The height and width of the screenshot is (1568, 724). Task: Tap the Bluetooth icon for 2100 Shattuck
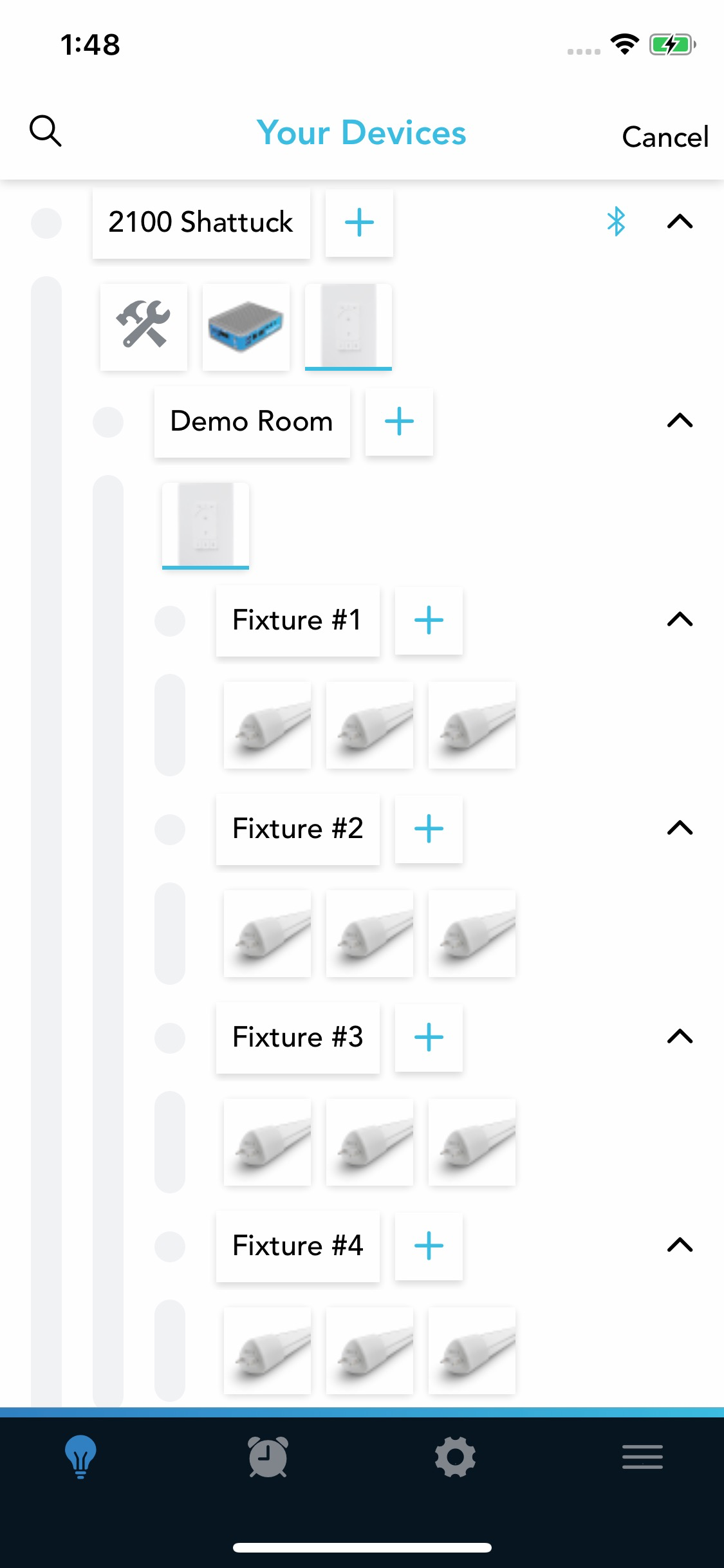click(x=616, y=221)
